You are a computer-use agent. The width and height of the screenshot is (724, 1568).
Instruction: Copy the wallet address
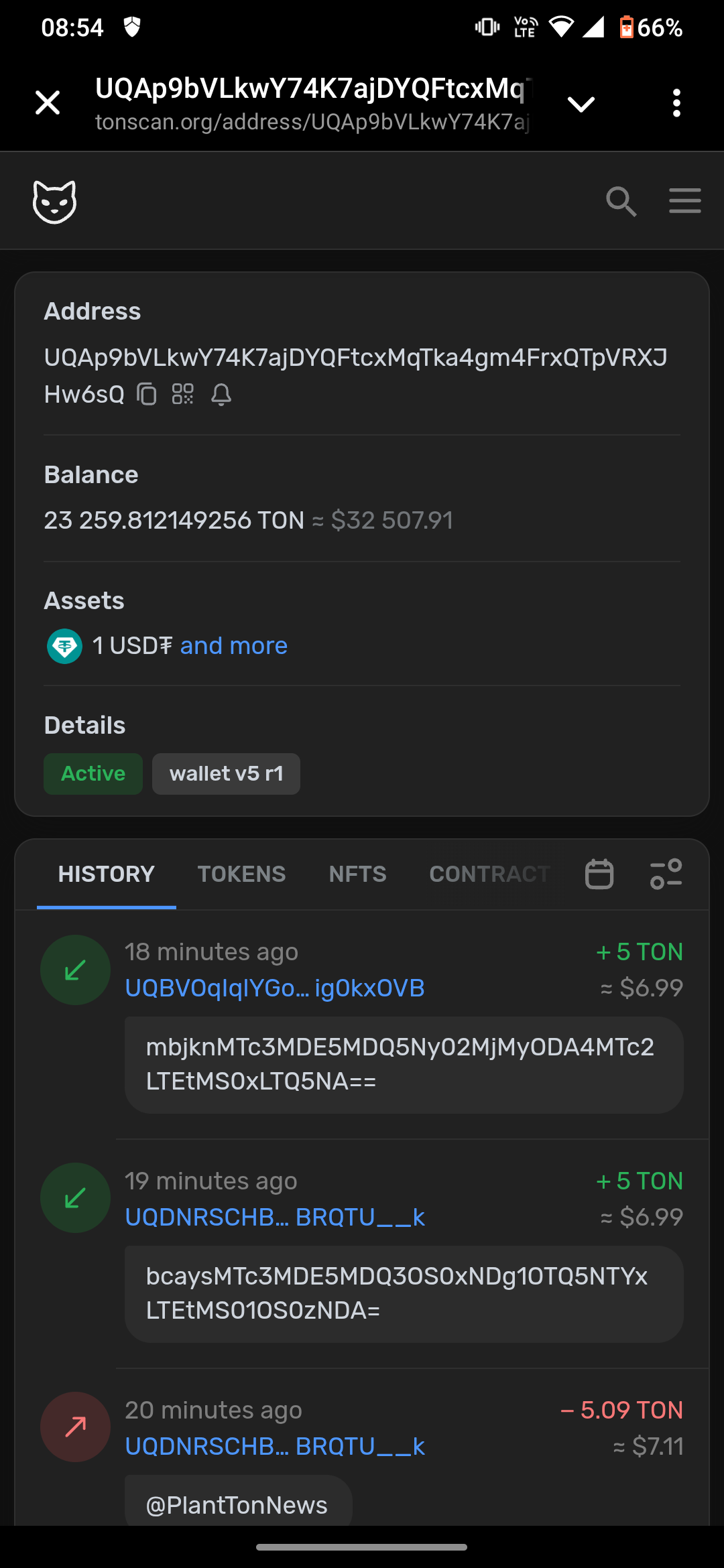147,394
